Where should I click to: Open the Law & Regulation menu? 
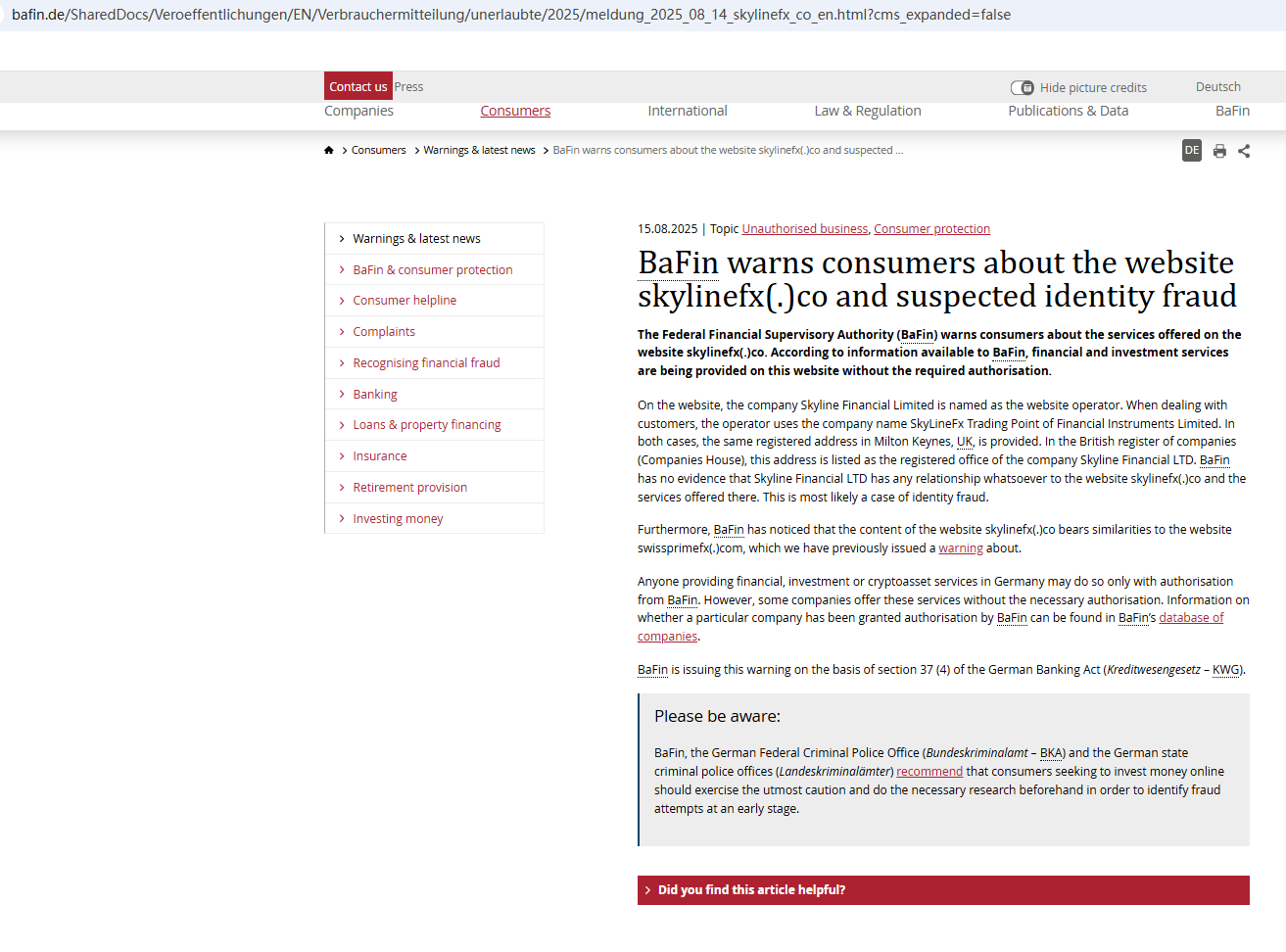click(x=868, y=111)
